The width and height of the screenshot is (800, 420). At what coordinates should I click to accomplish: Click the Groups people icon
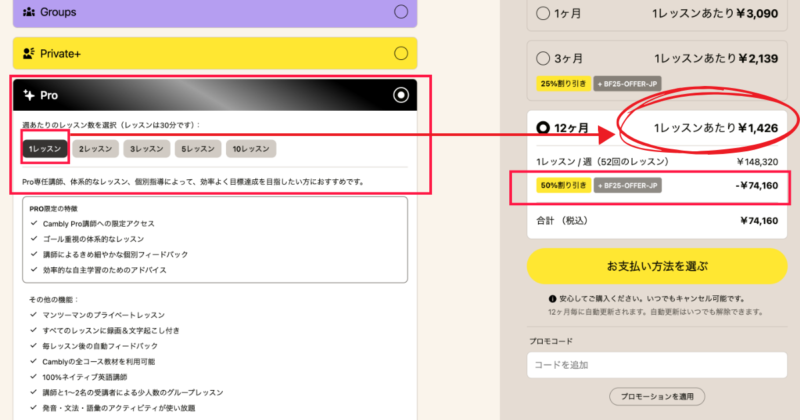click(28, 12)
